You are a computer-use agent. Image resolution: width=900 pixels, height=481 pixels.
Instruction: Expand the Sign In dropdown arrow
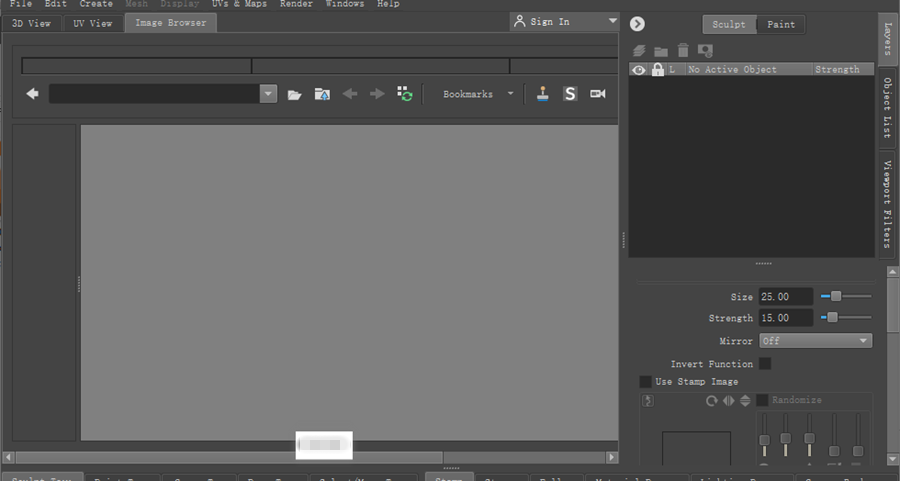coord(612,21)
